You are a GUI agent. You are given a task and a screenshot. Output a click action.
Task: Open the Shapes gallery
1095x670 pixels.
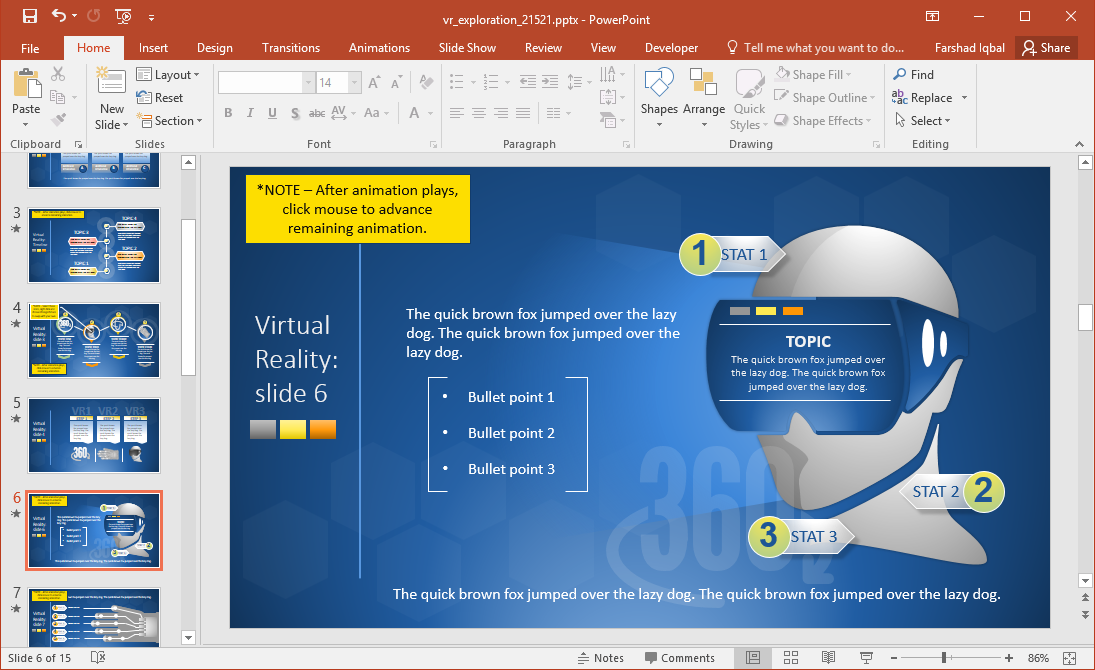(x=659, y=88)
